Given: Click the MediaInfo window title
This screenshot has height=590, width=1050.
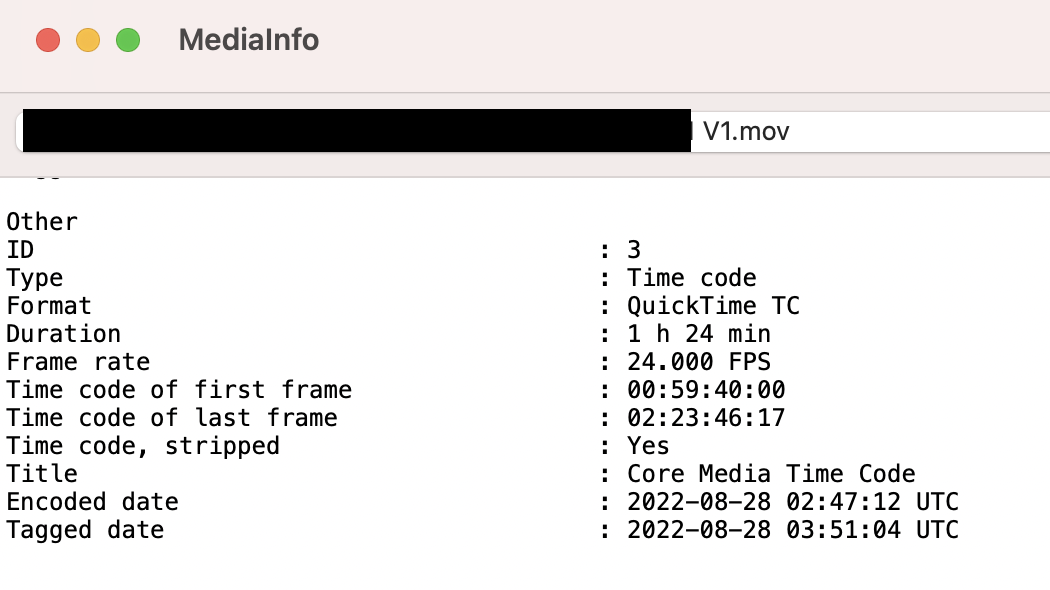Looking at the screenshot, I should (248, 40).
